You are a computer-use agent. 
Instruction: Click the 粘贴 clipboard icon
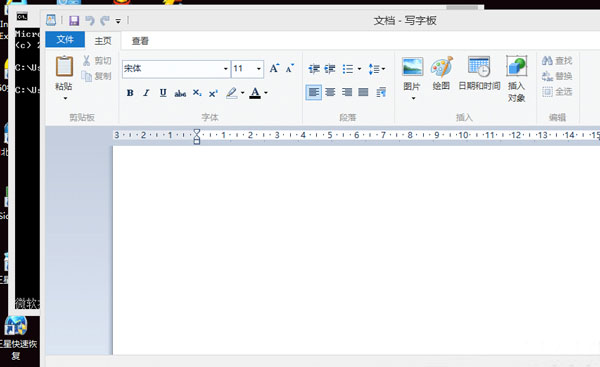tap(64, 67)
